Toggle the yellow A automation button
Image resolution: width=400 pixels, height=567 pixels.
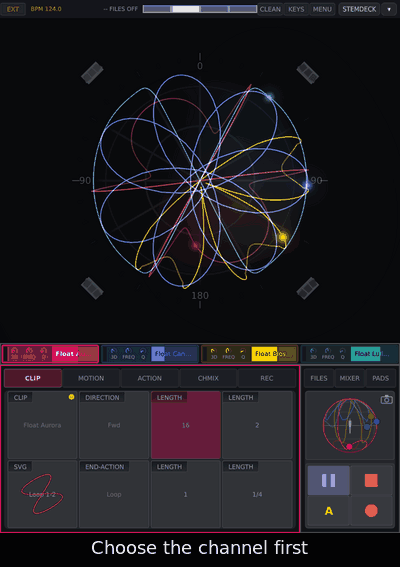point(328,511)
